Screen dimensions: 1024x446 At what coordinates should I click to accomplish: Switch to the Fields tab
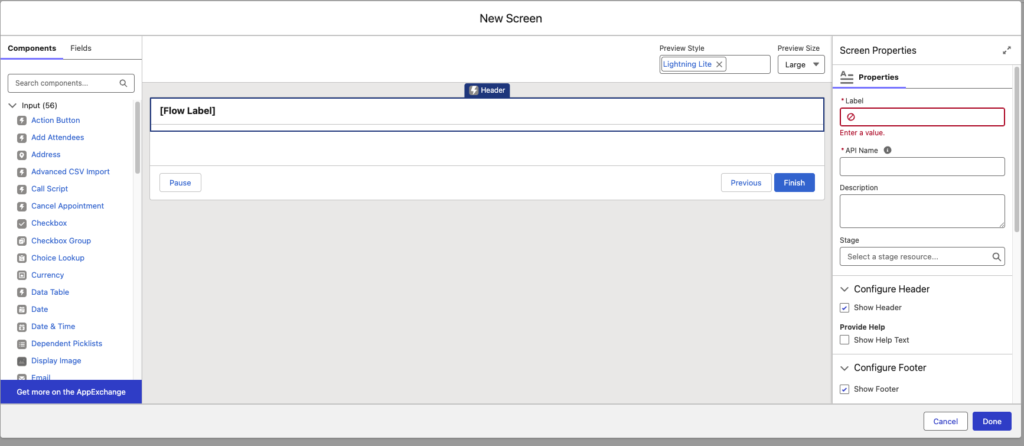pos(80,48)
